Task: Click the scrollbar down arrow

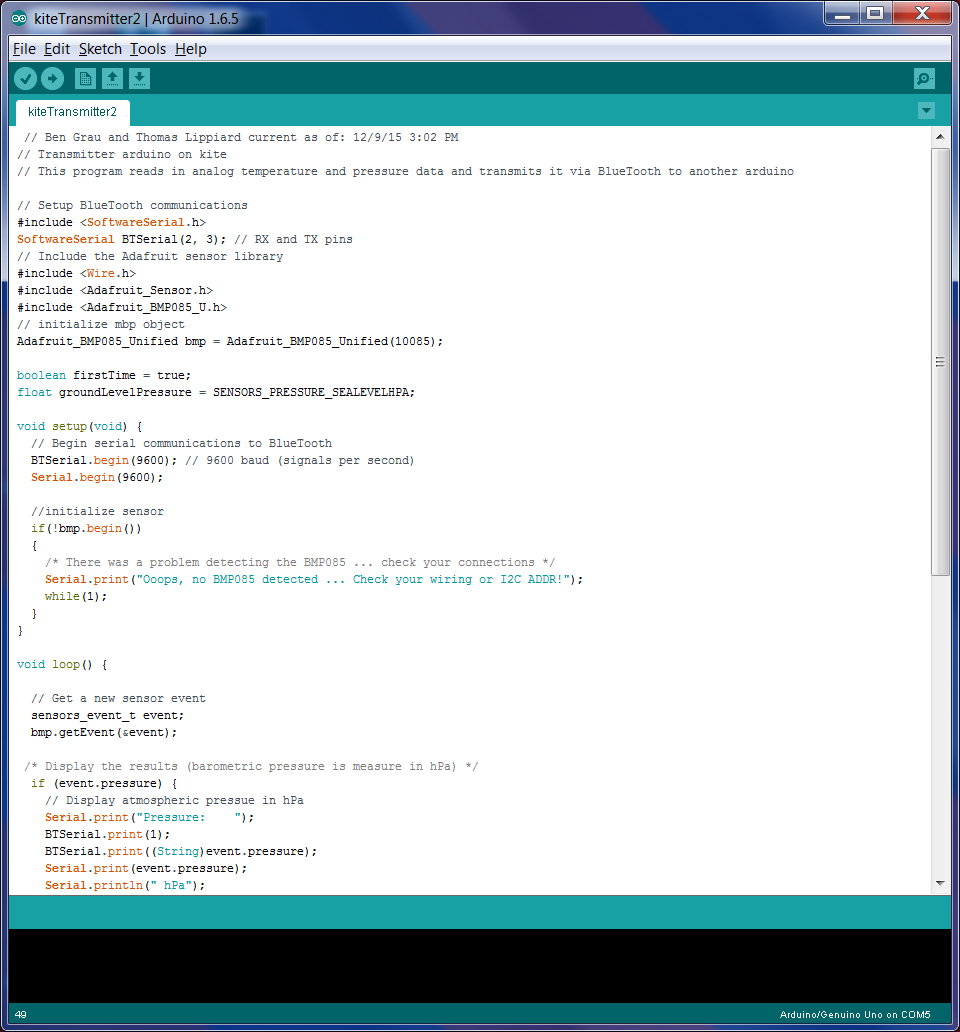Action: pos(940,883)
